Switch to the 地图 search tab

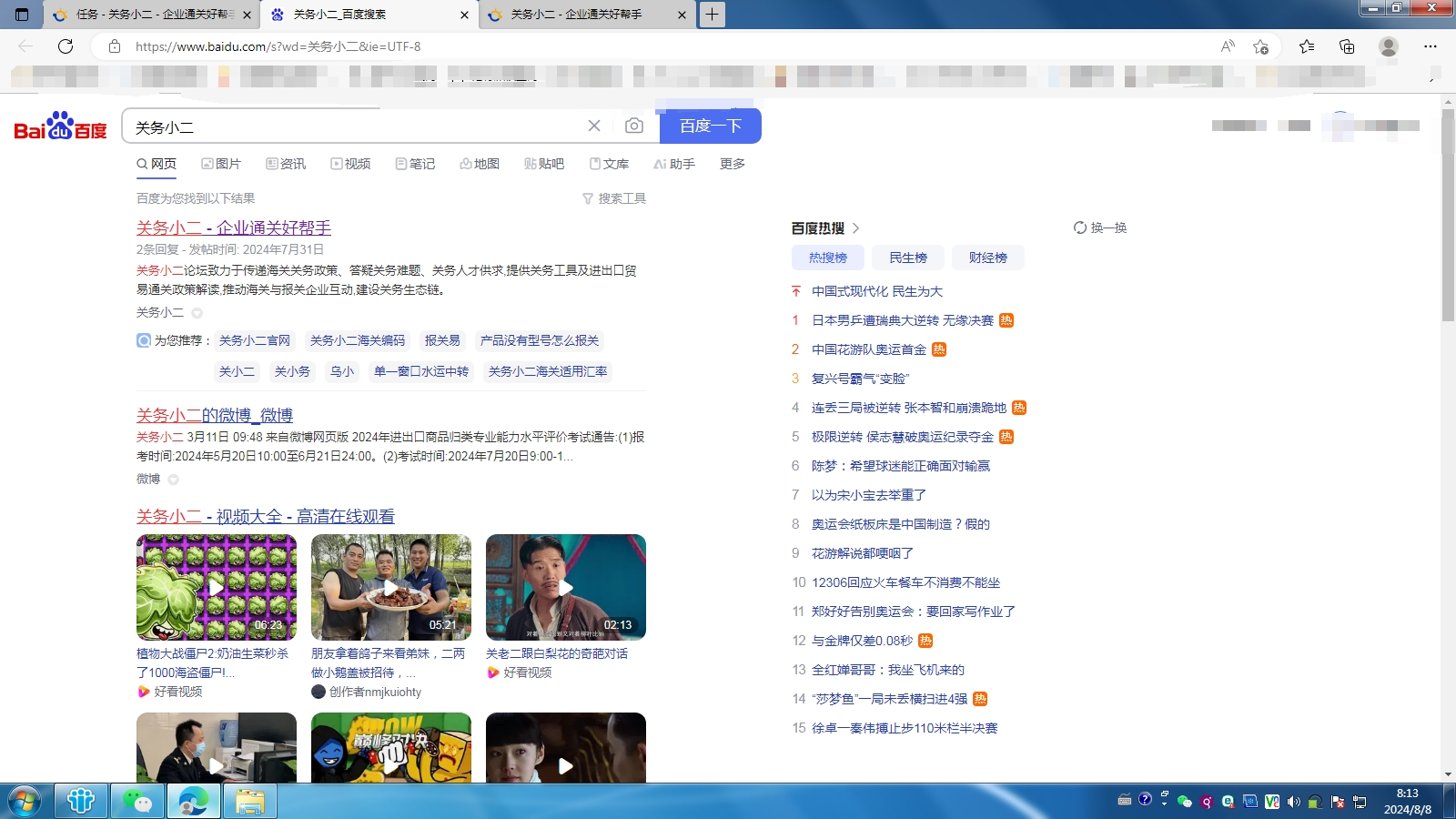[480, 164]
